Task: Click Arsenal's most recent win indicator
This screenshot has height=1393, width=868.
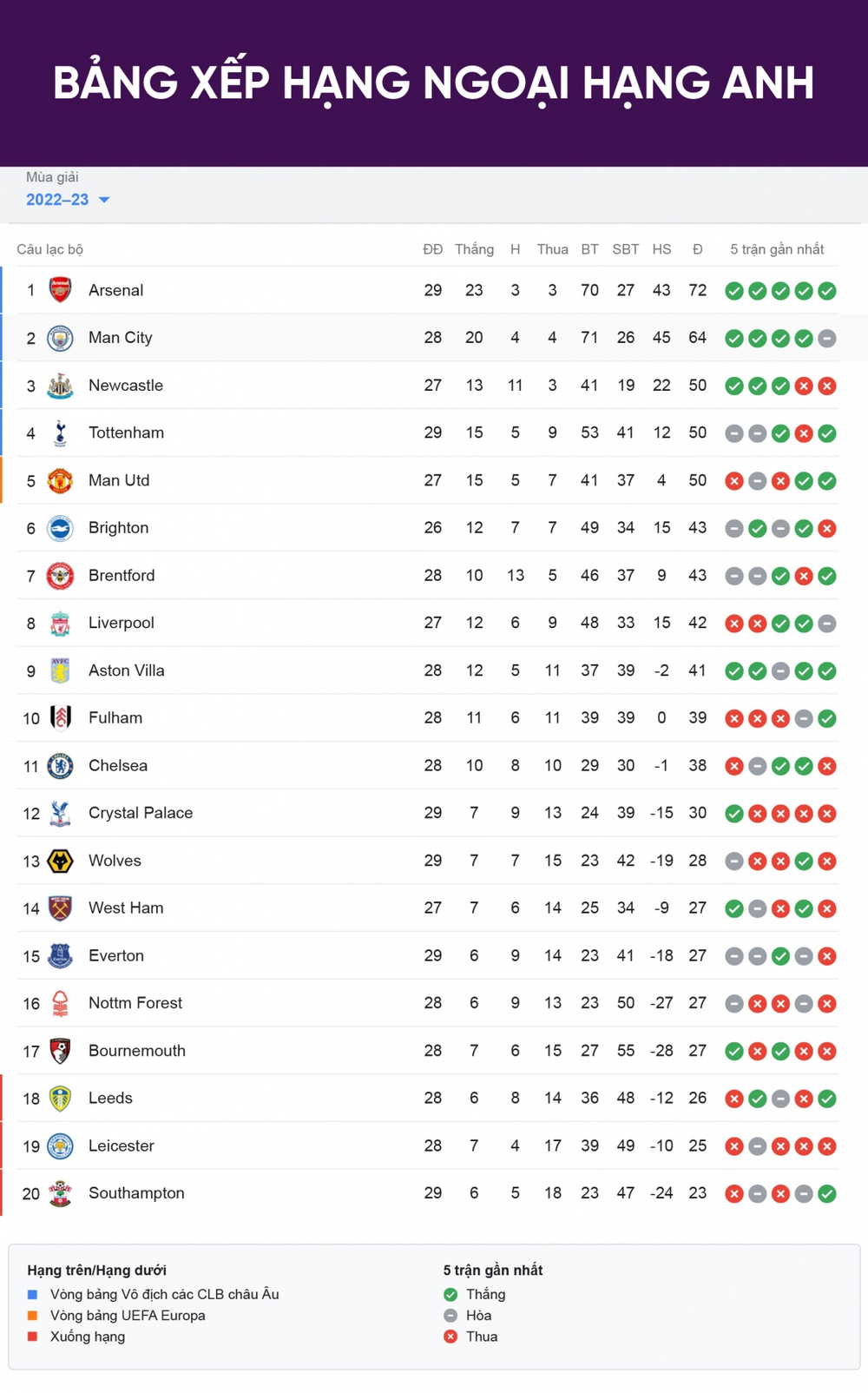Action: tap(827, 291)
